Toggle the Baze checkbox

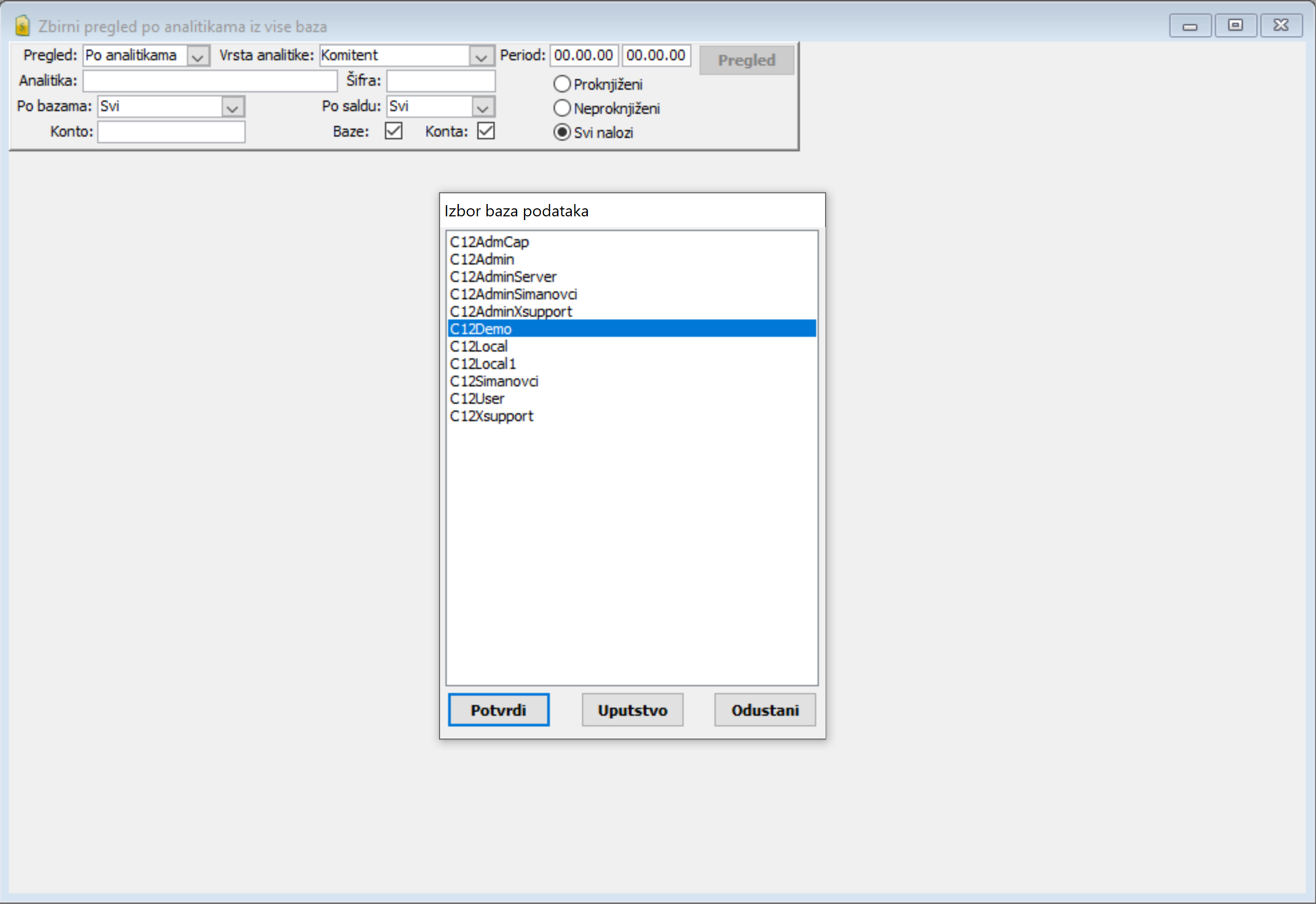(394, 131)
